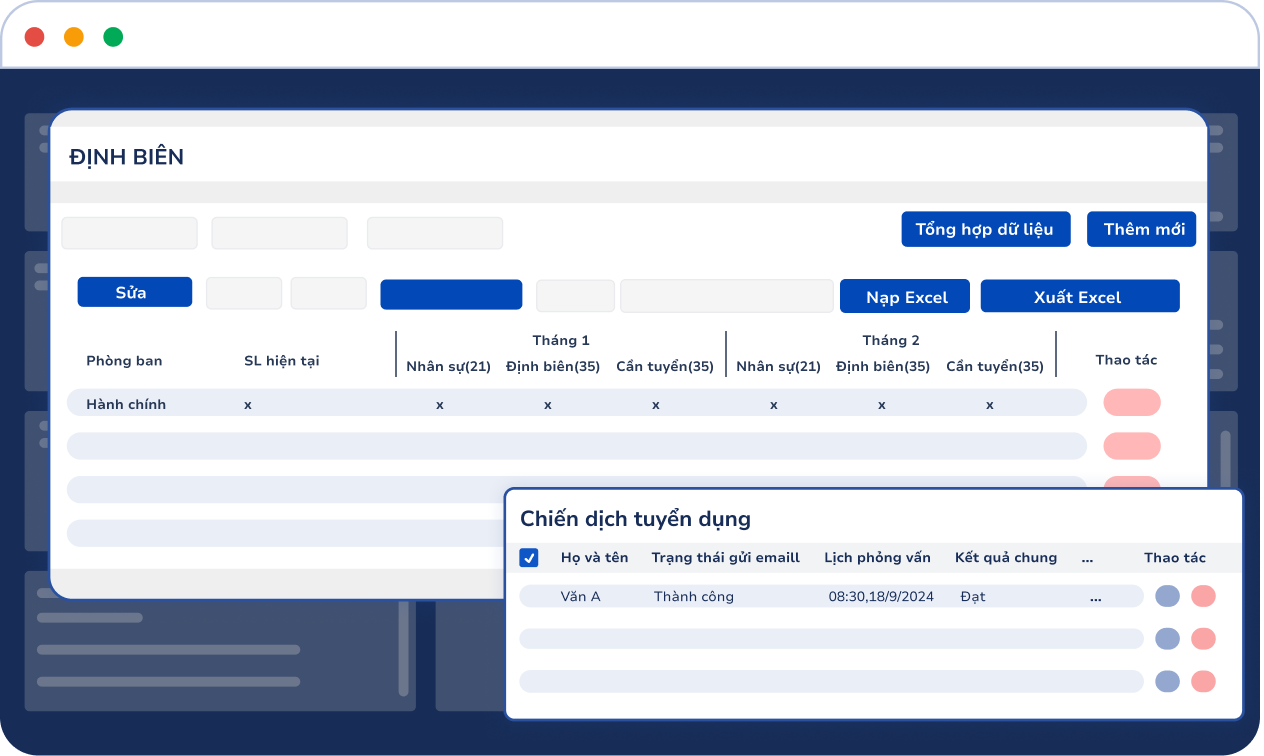
Task: Click the red action icon in last campaign row
Action: (1203, 682)
